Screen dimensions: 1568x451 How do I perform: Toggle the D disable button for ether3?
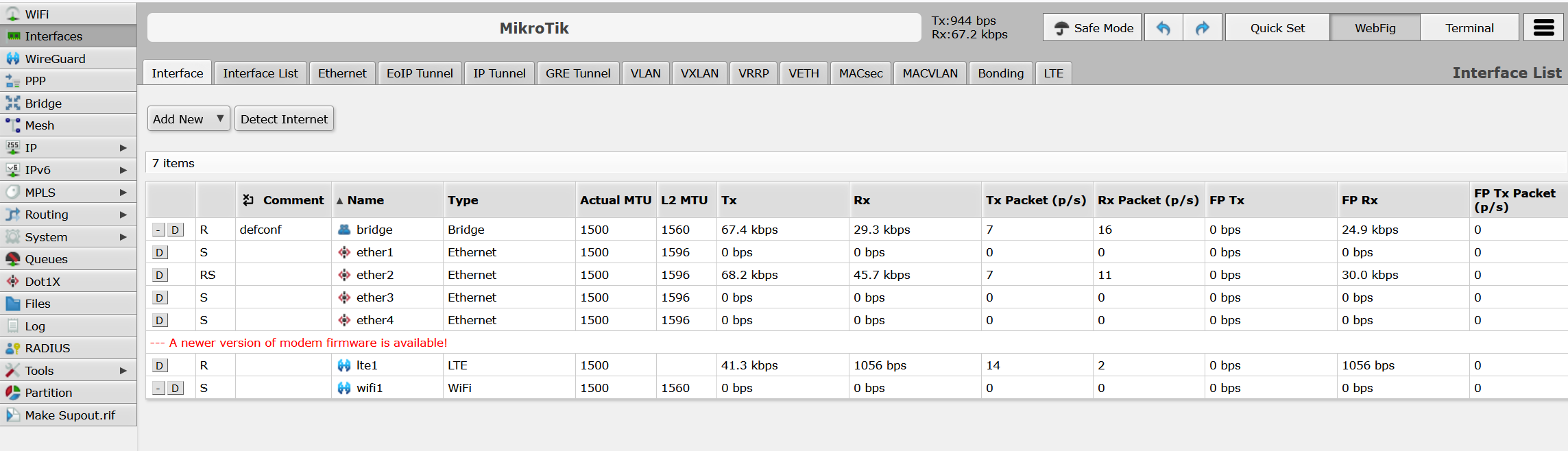tap(159, 298)
